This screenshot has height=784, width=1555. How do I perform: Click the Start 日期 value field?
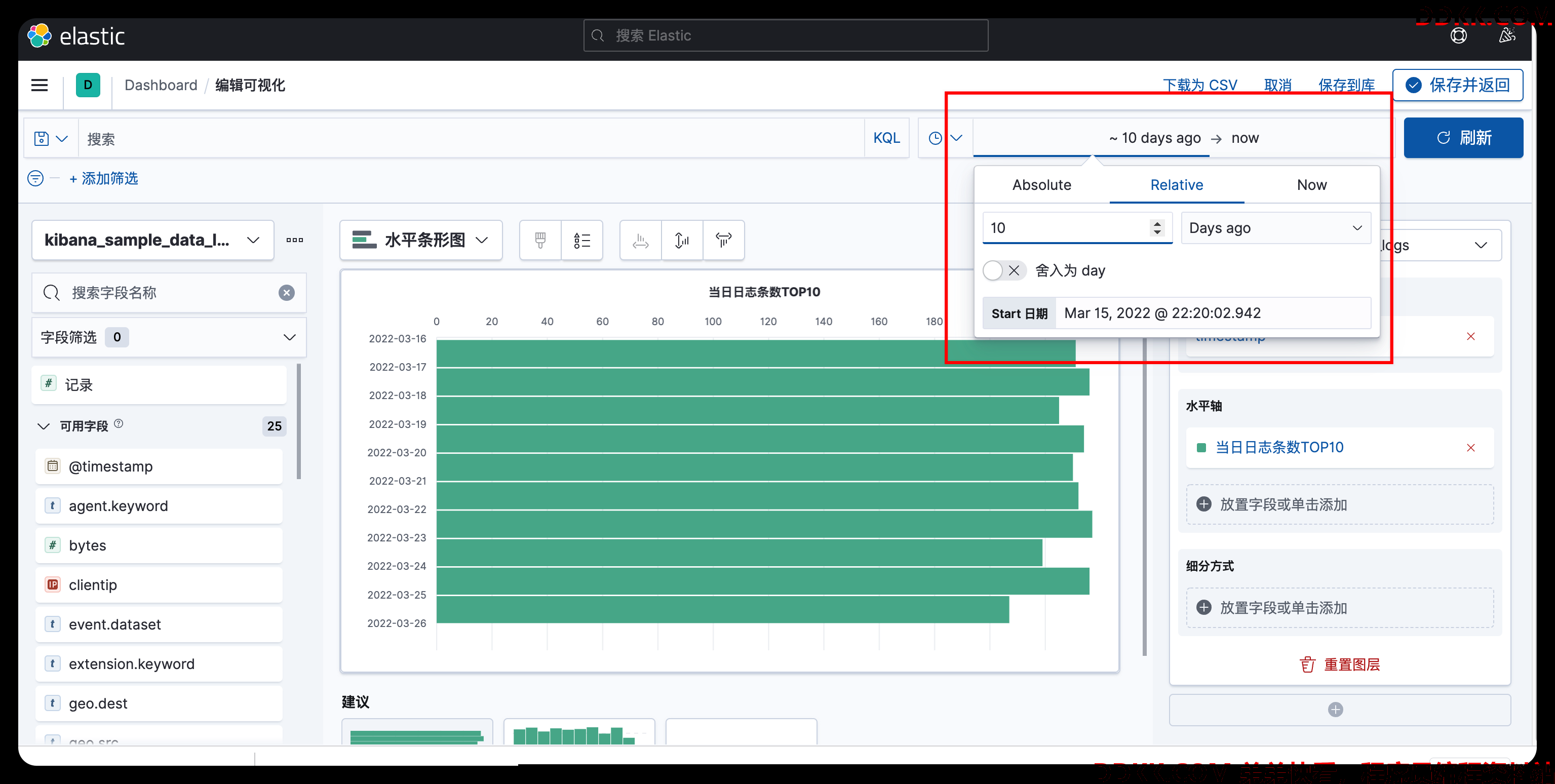click(1212, 313)
